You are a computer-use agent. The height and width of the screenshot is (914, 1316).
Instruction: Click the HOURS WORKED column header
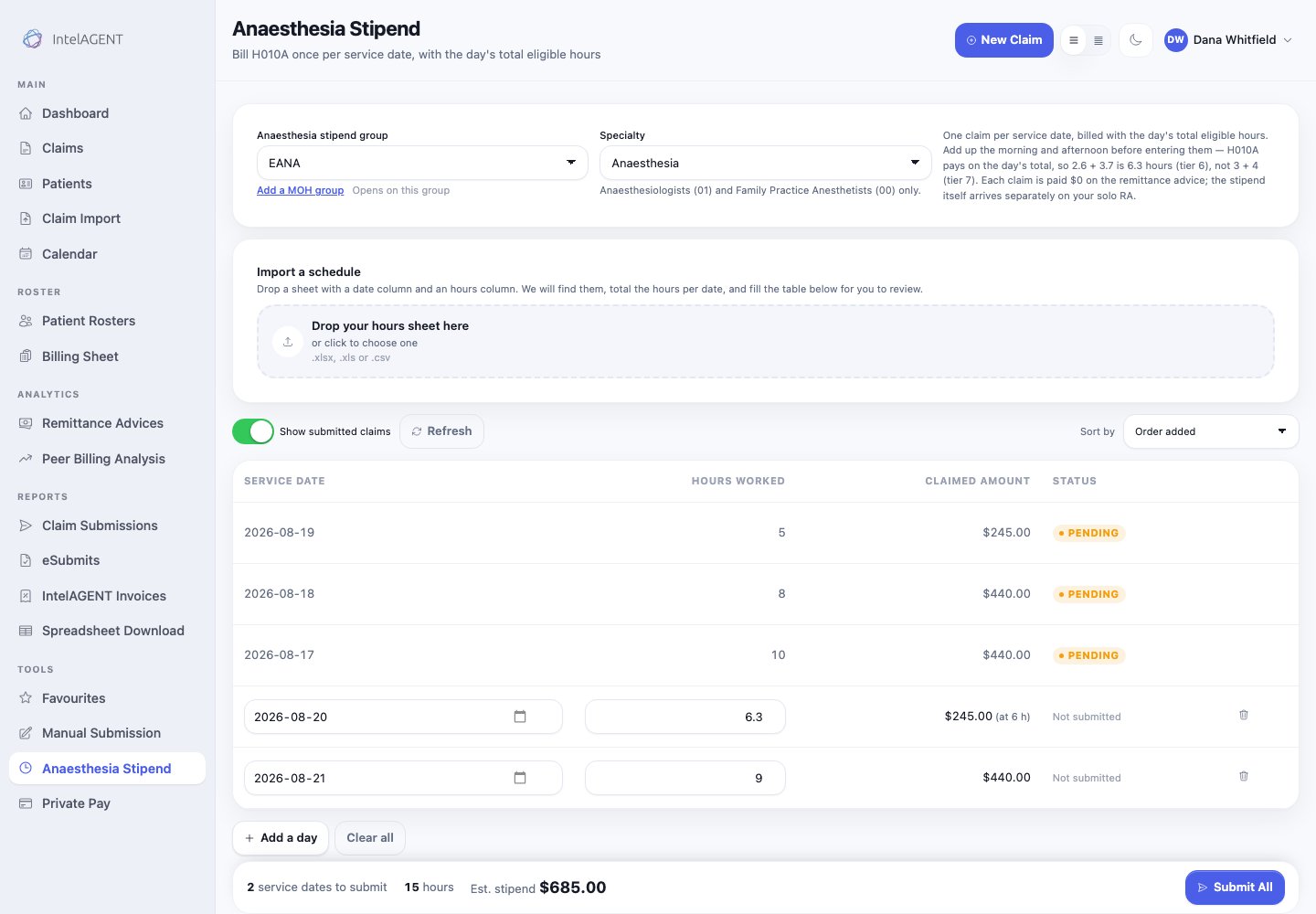click(x=738, y=481)
